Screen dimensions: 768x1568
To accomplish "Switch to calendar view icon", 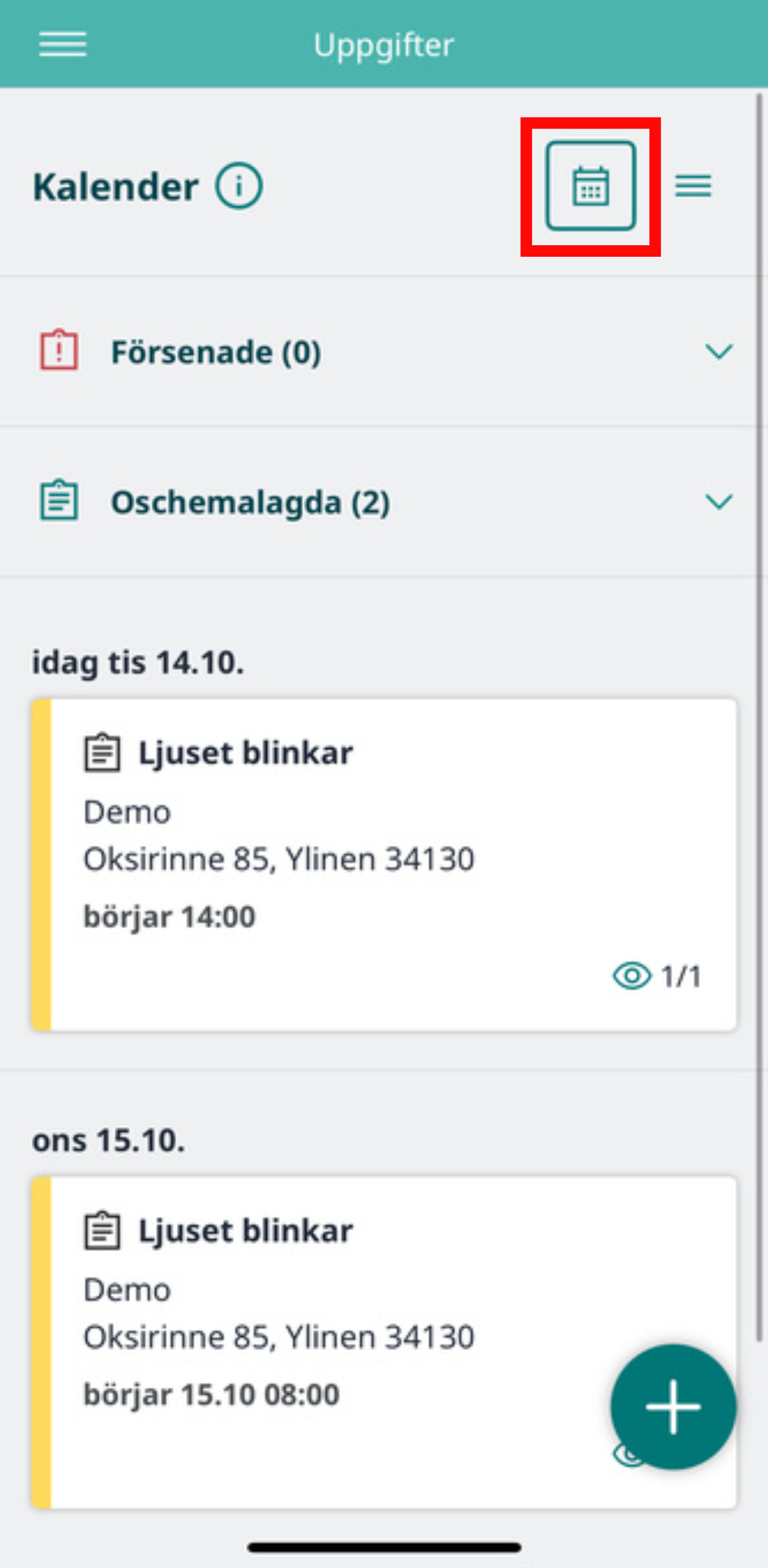I will (x=590, y=185).
